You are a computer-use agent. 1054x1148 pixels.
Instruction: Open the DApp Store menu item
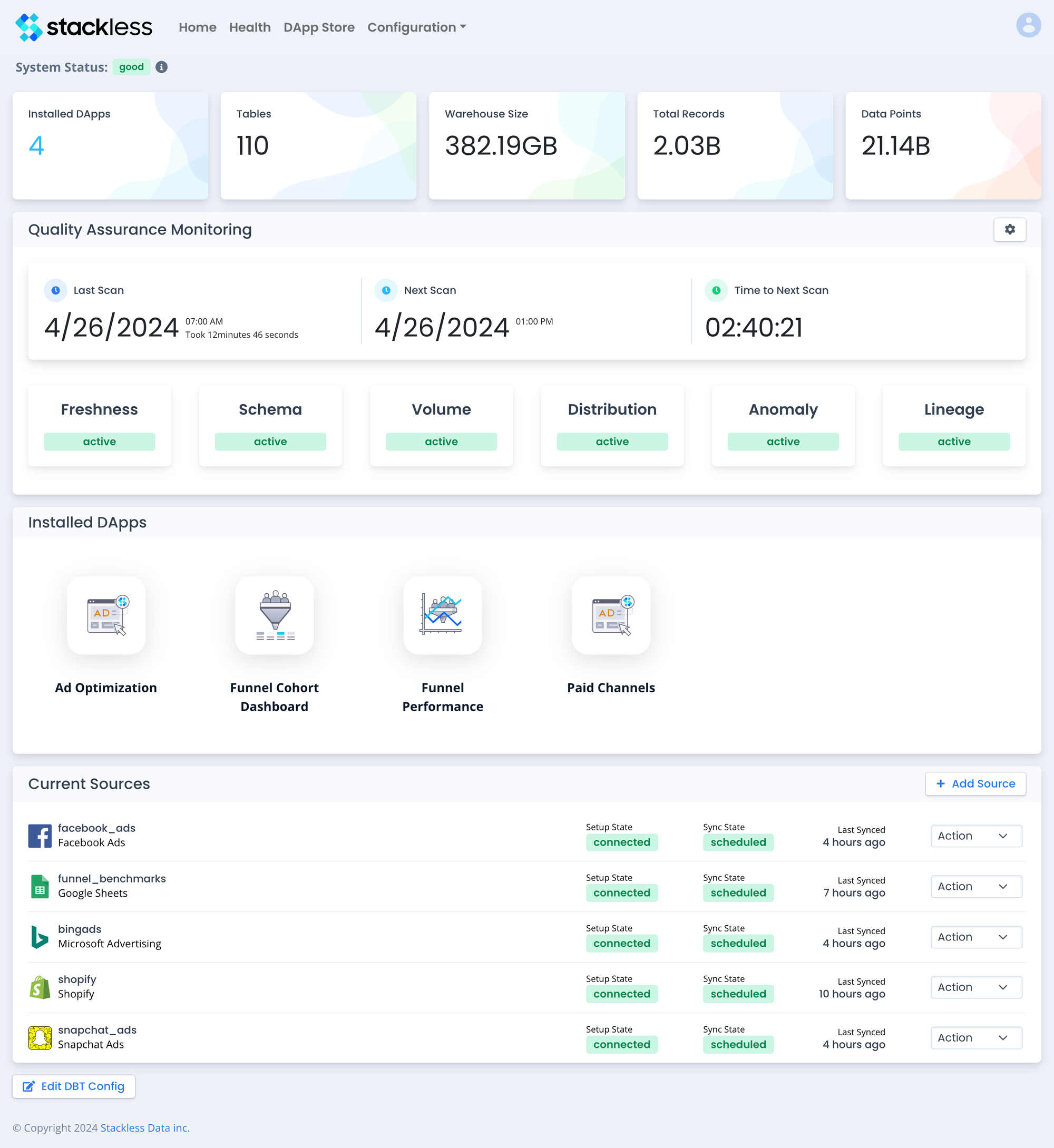coord(319,27)
